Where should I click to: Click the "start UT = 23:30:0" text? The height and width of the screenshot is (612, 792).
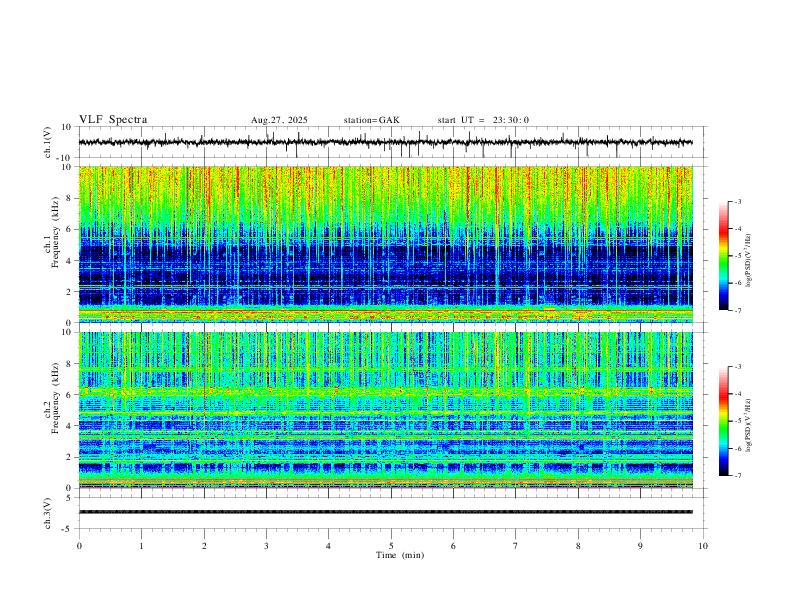(483, 120)
